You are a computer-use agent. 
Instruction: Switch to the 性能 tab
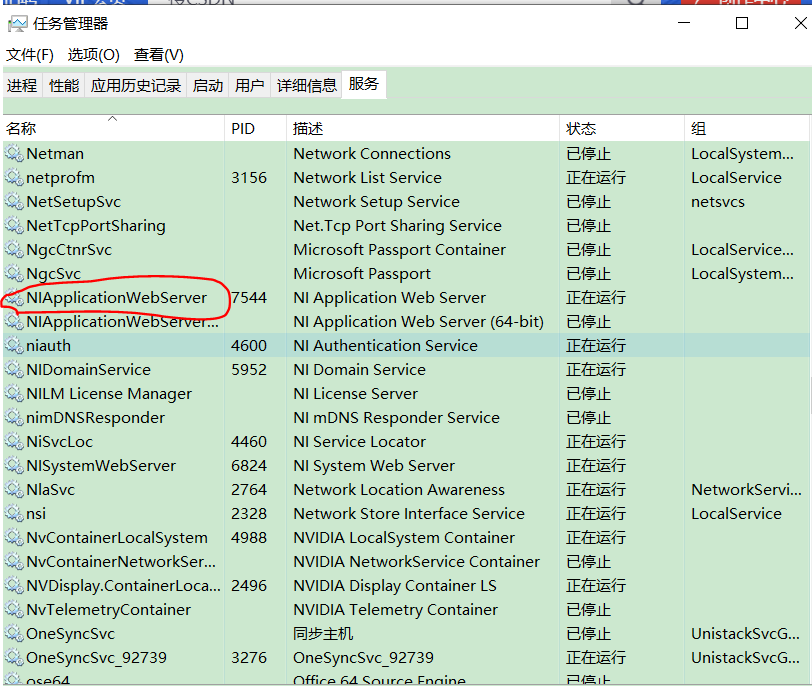[62, 85]
